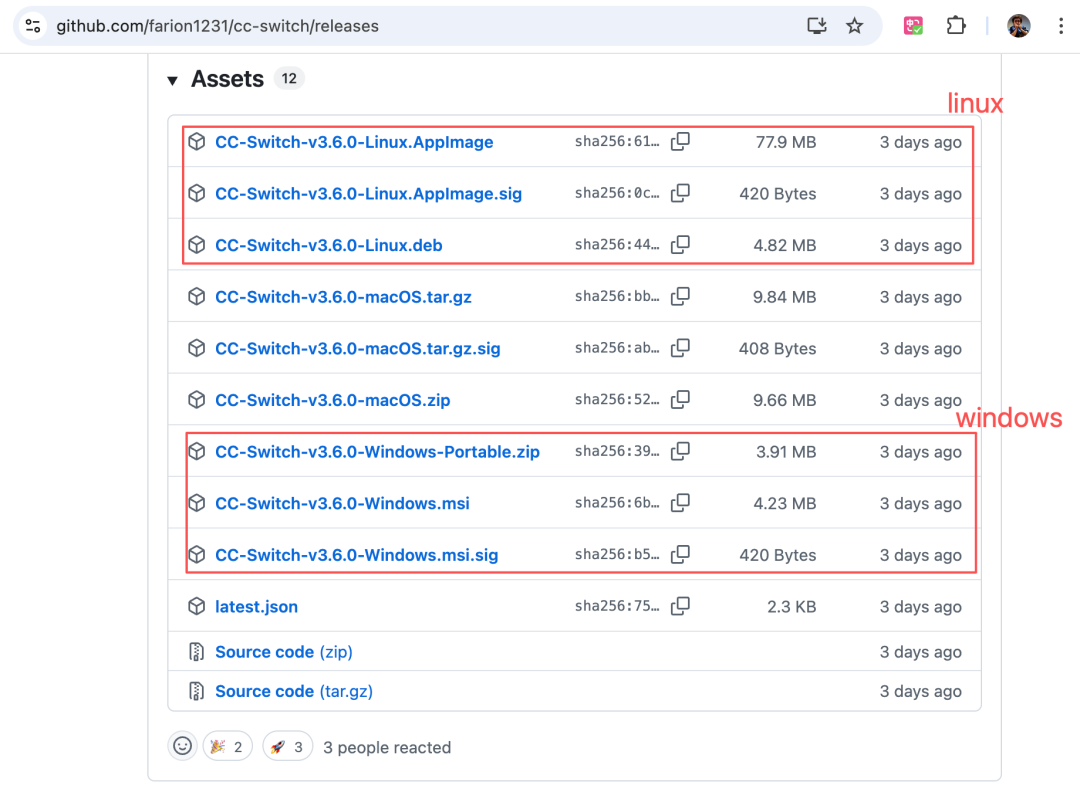Copy SHA256 hash for Linux.AppImage

tap(680, 141)
